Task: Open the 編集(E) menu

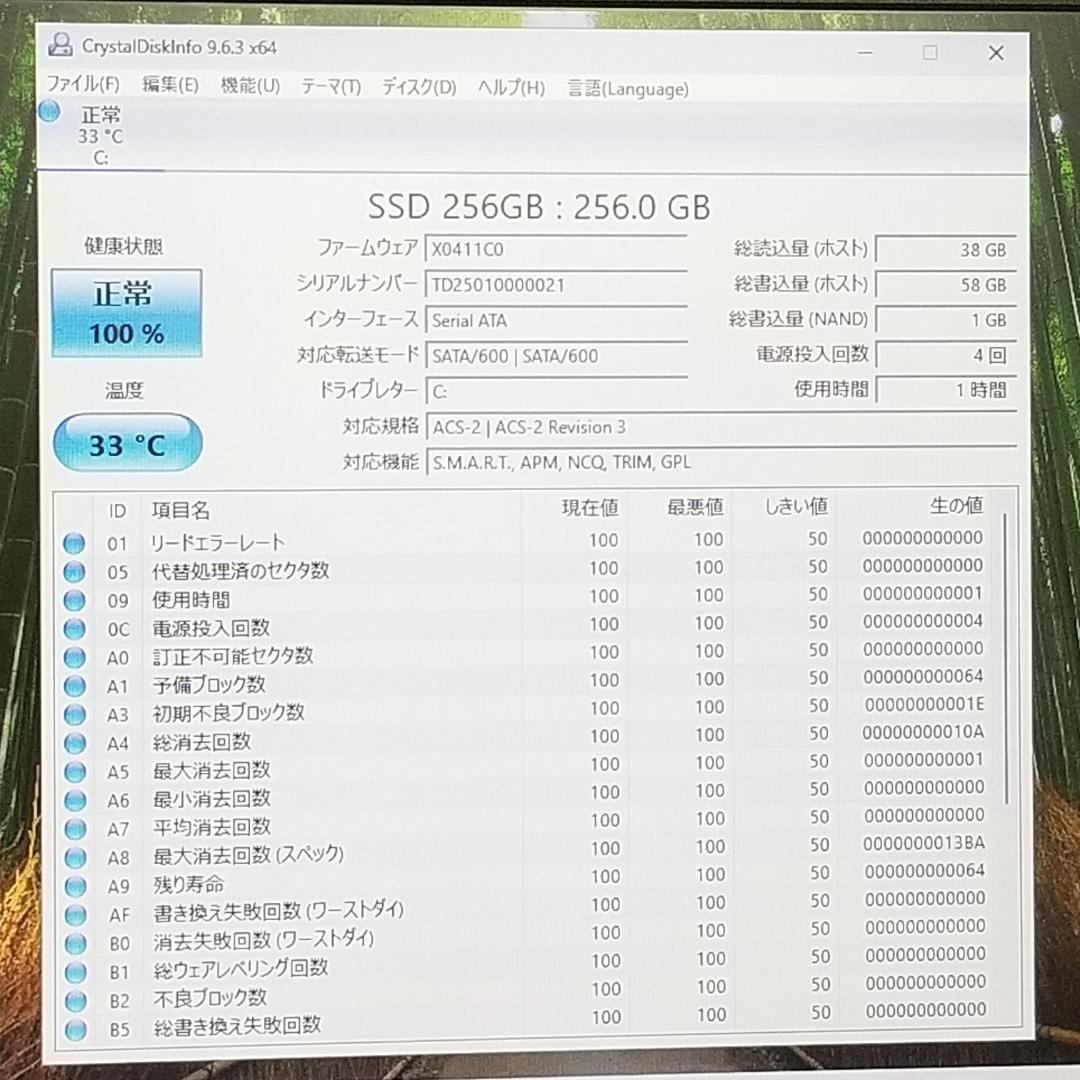Action: [171, 86]
